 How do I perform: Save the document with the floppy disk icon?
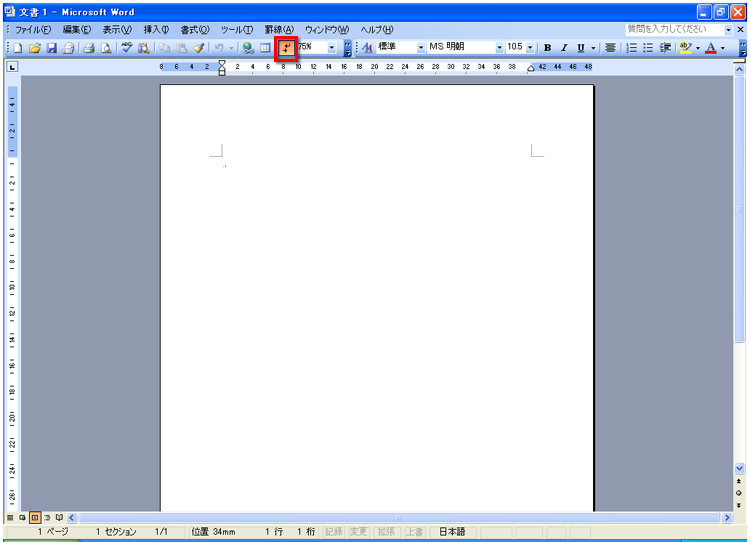[x=51, y=48]
